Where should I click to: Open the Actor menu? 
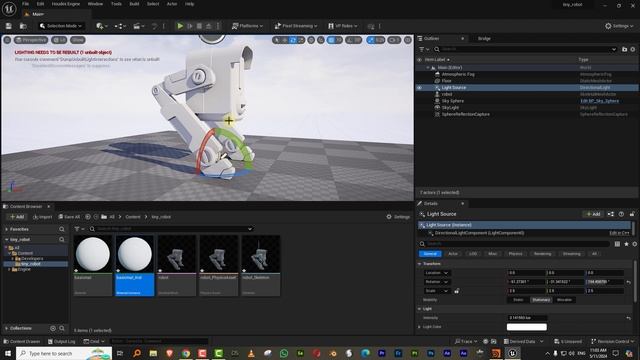click(x=172, y=4)
